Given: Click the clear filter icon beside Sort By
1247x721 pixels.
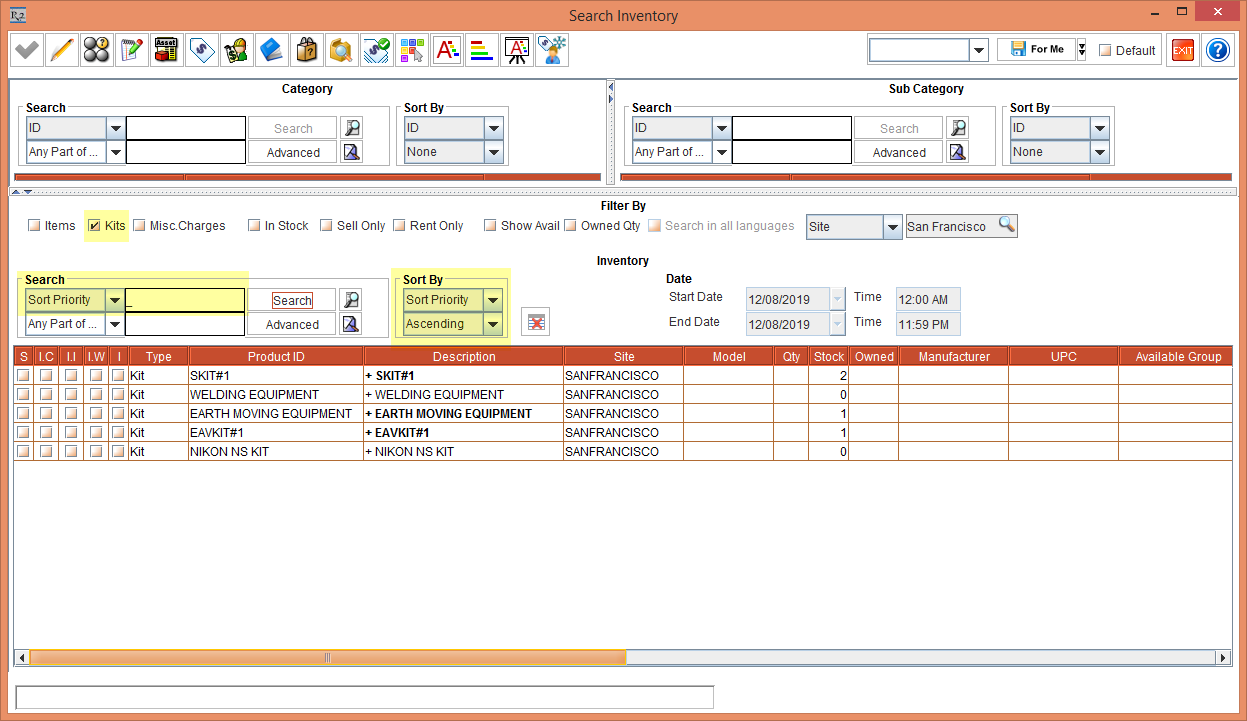Looking at the screenshot, I should (536, 321).
